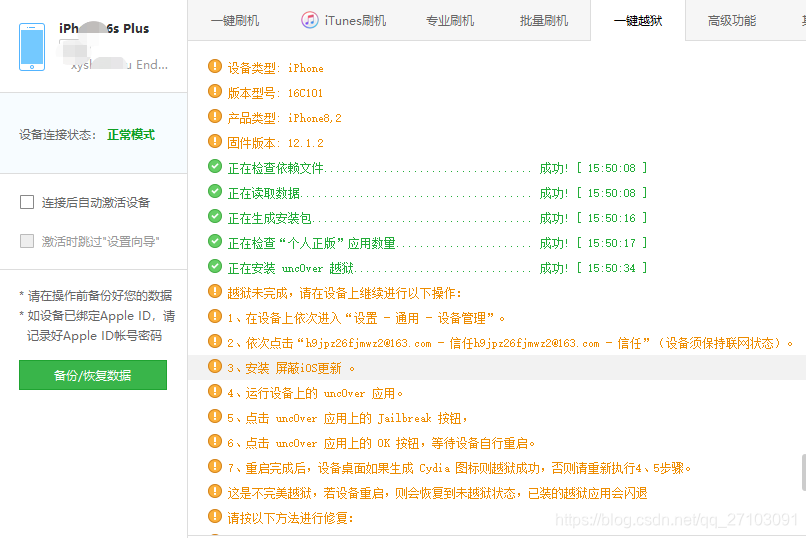Click the 正在读取数据 log text
The image size is (806, 538).
click(264, 193)
